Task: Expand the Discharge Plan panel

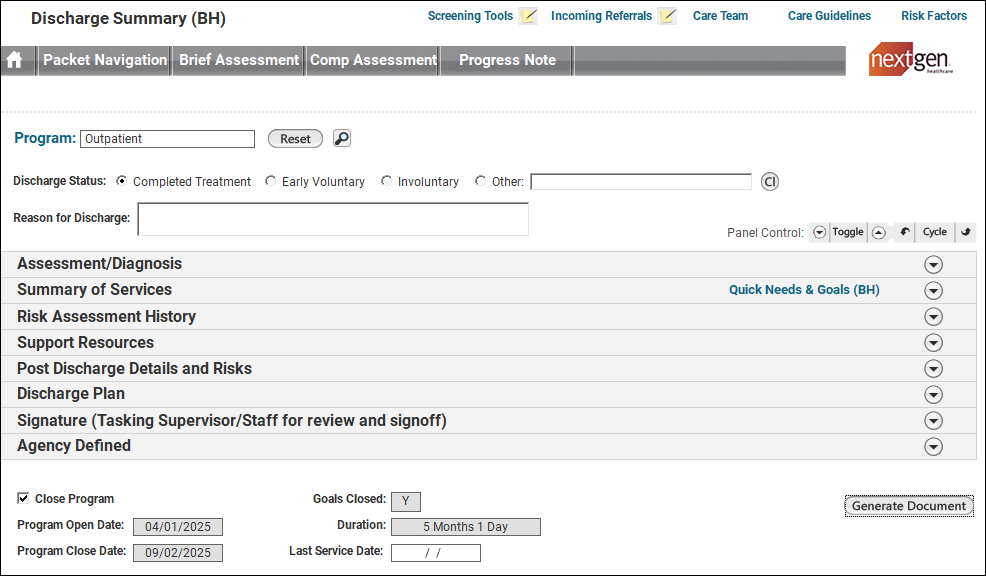Action: point(933,394)
